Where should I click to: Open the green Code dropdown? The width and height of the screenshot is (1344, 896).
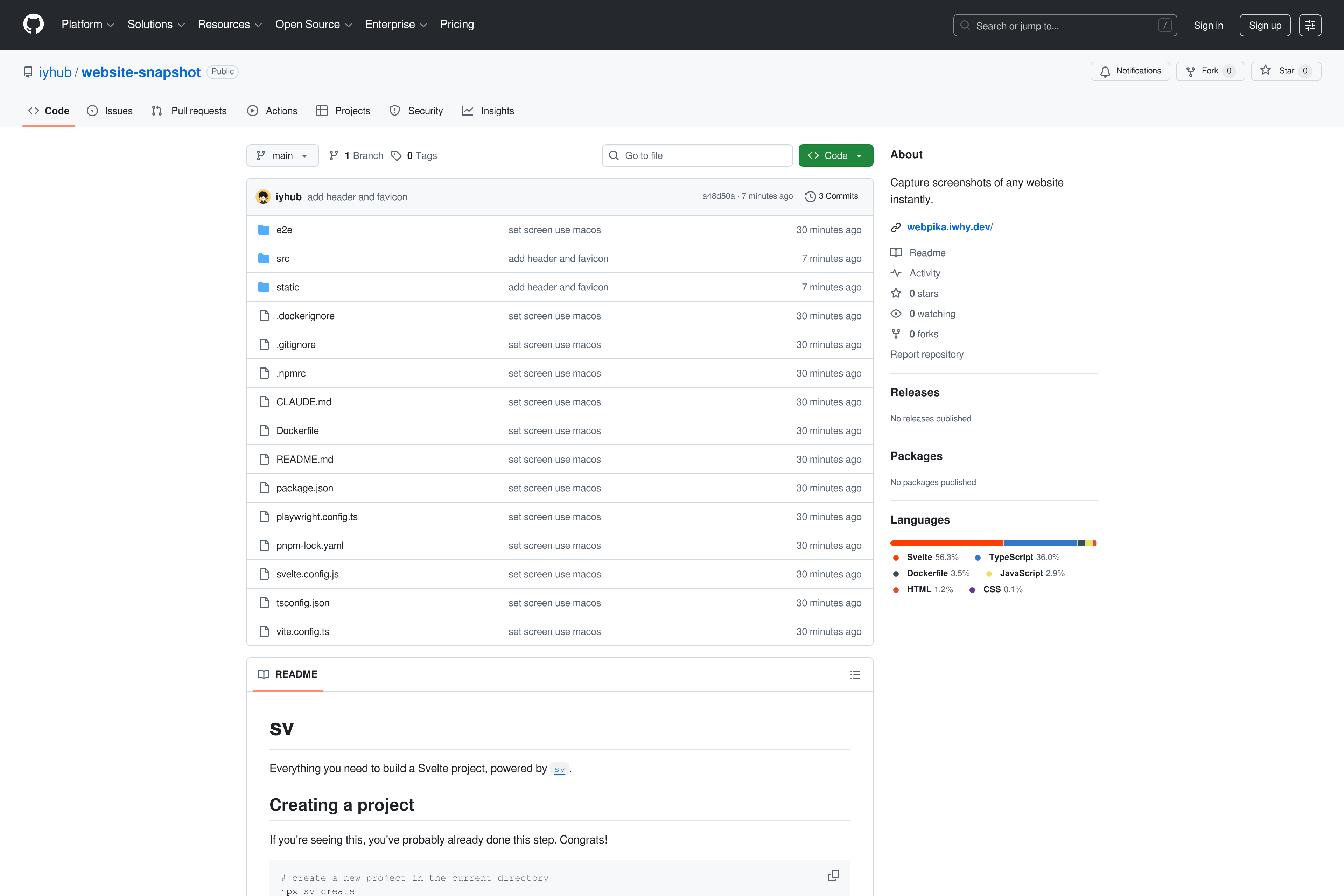click(835, 155)
